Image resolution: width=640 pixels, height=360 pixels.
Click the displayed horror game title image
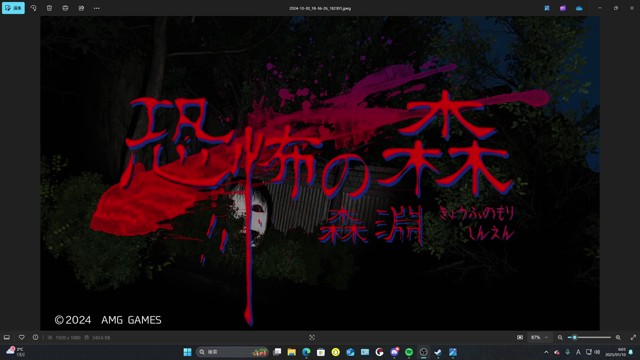click(x=320, y=173)
